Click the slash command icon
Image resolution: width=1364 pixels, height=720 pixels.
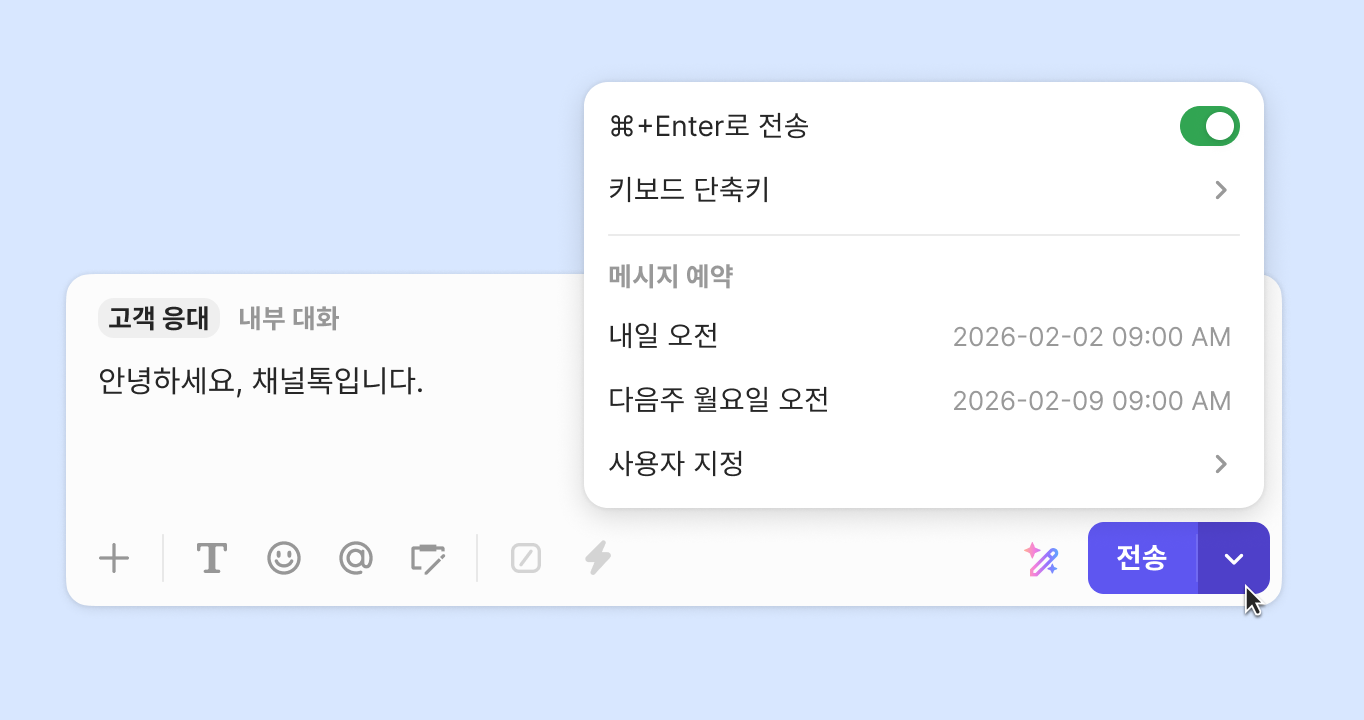pos(526,558)
